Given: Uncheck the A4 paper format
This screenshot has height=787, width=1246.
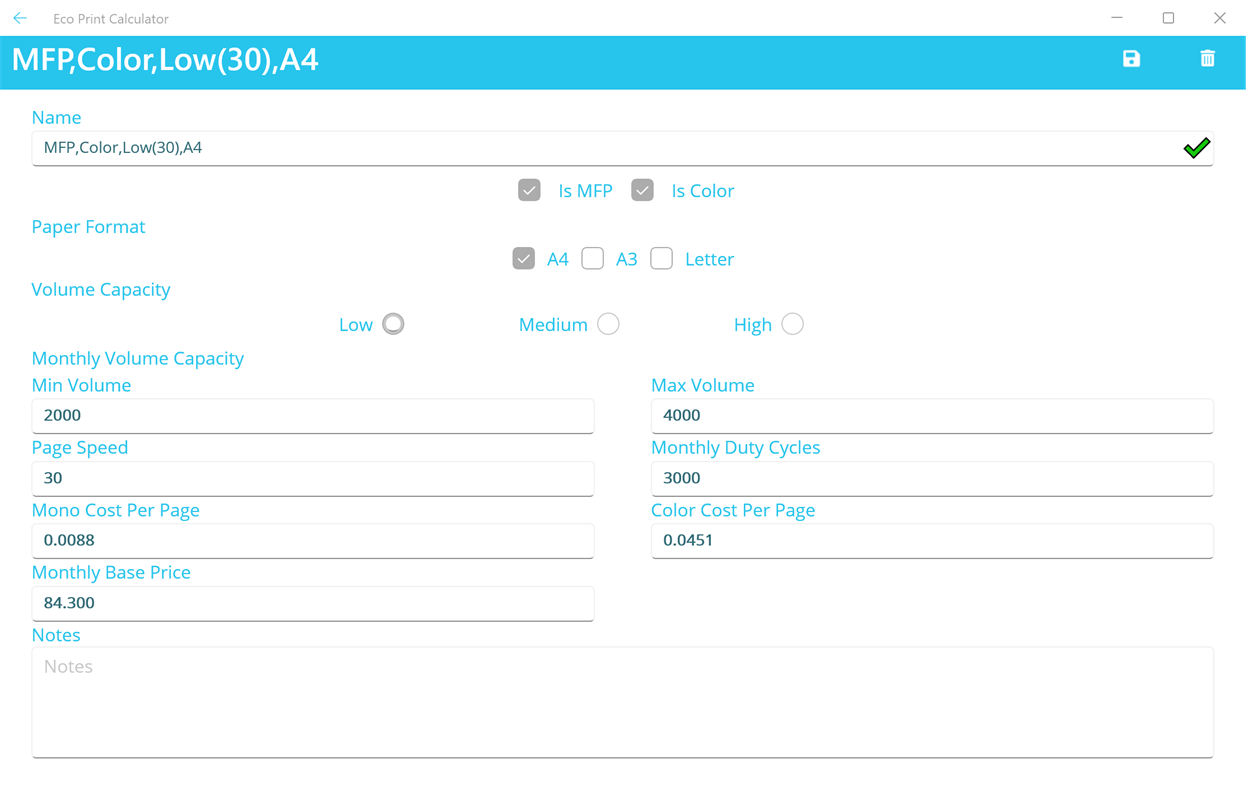Looking at the screenshot, I should [x=523, y=258].
